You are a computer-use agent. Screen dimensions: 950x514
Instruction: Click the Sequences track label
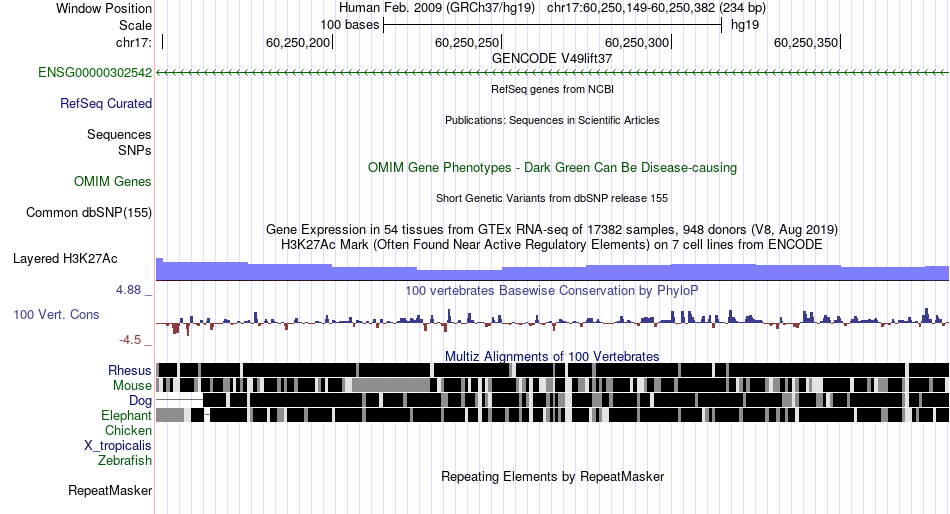click(x=119, y=135)
